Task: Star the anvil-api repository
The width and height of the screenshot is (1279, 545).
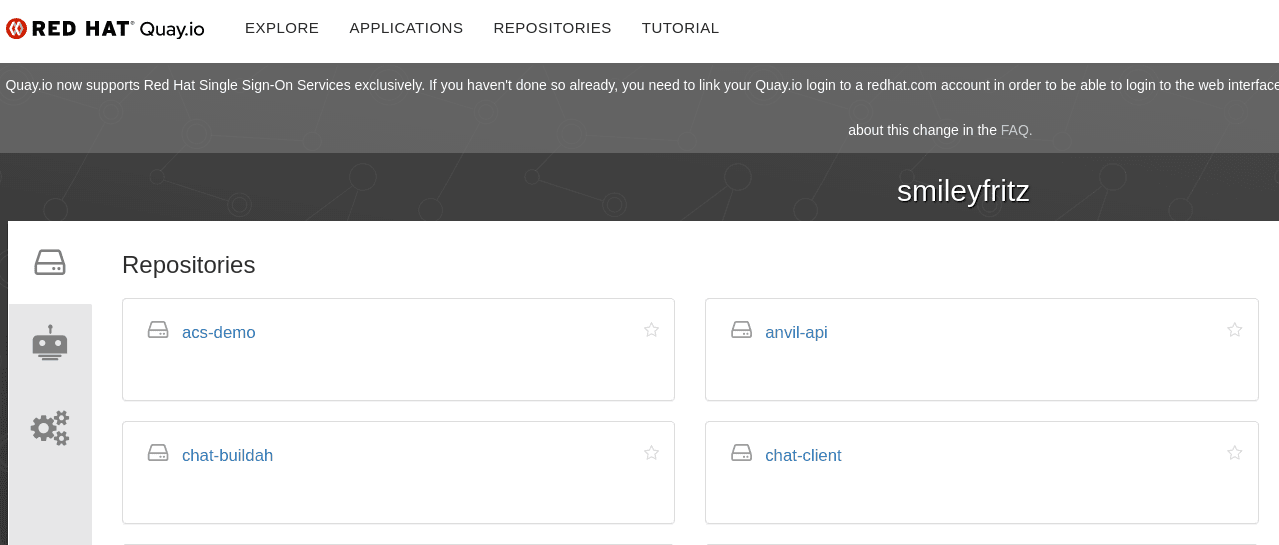Action: pyautogui.click(x=1234, y=330)
